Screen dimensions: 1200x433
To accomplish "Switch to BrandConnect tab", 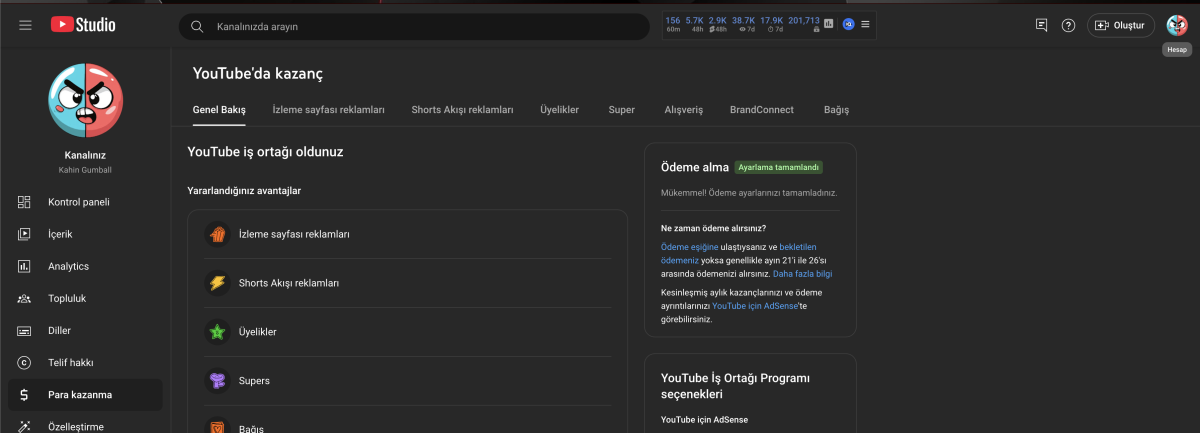I will coord(762,109).
